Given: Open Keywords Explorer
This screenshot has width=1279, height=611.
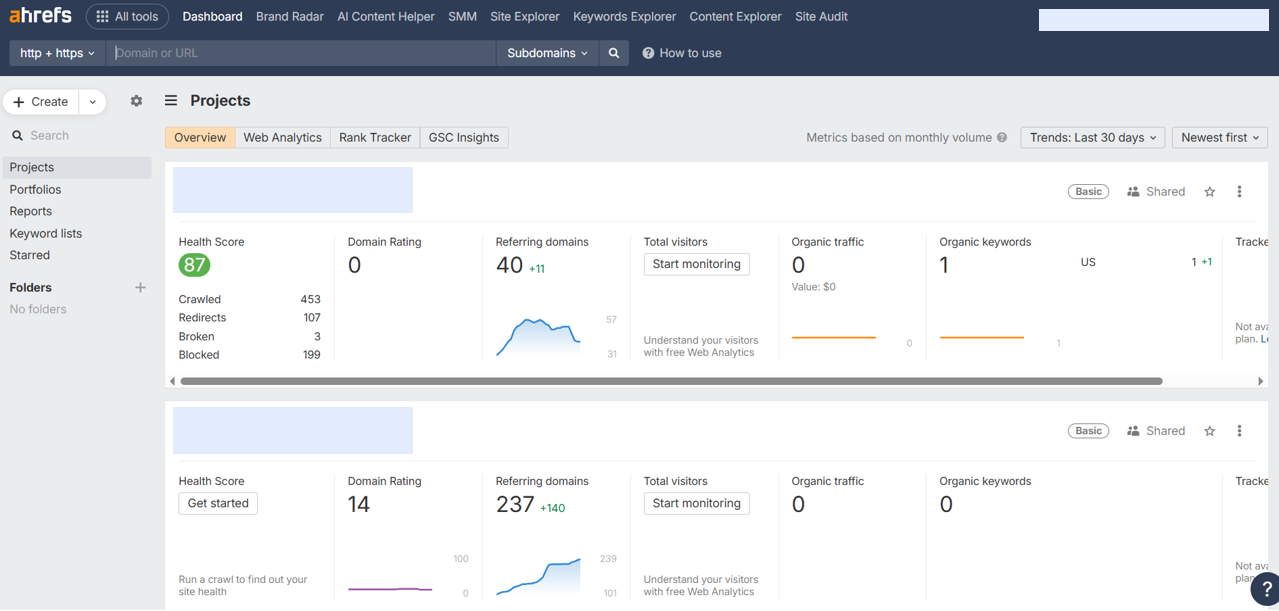Looking at the screenshot, I should (x=625, y=16).
